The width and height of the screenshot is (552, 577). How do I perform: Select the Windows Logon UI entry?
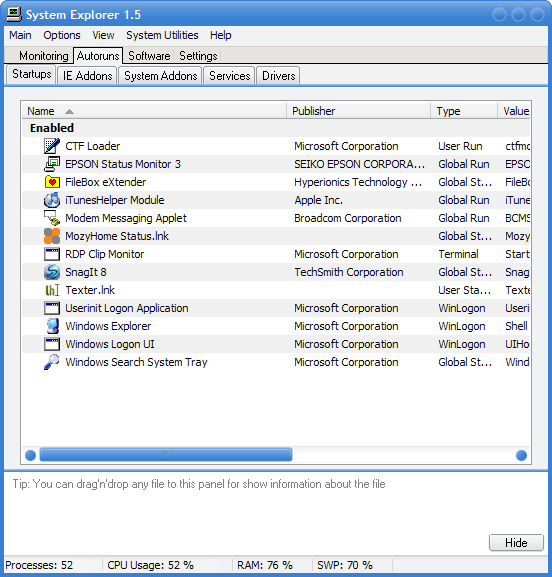110,344
